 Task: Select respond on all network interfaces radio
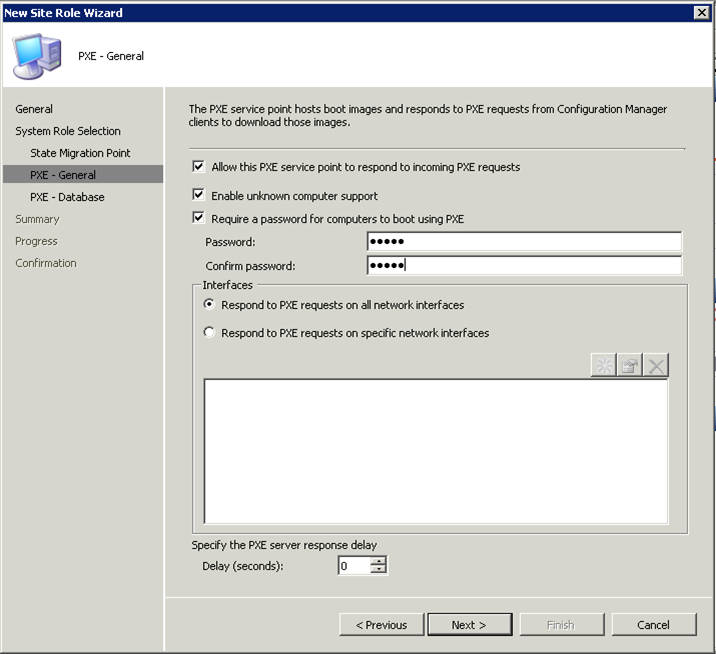(209, 304)
